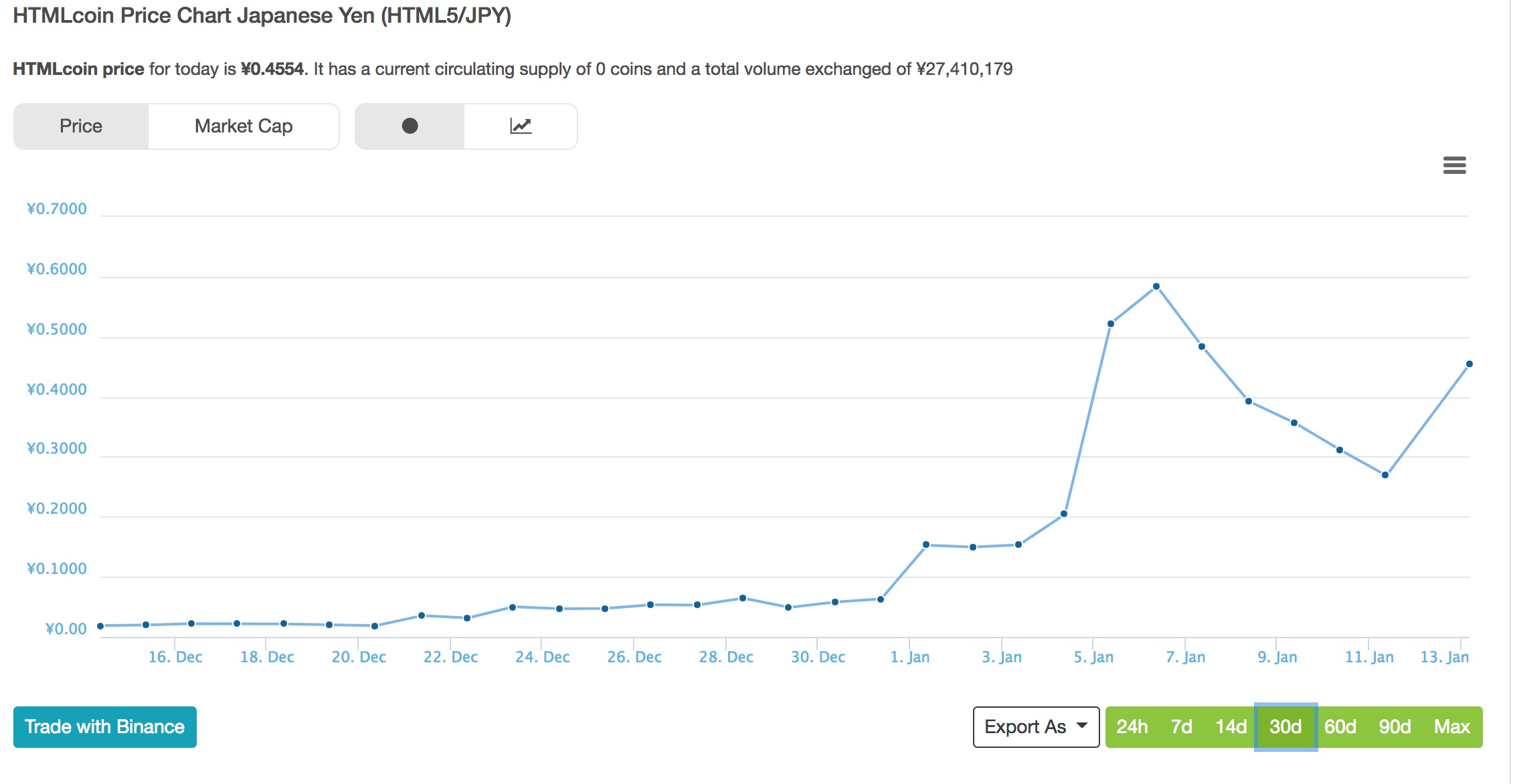This screenshot has height=784, width=1515.
Task: Show the 24h time range
Action: (x=1132, y=726)
